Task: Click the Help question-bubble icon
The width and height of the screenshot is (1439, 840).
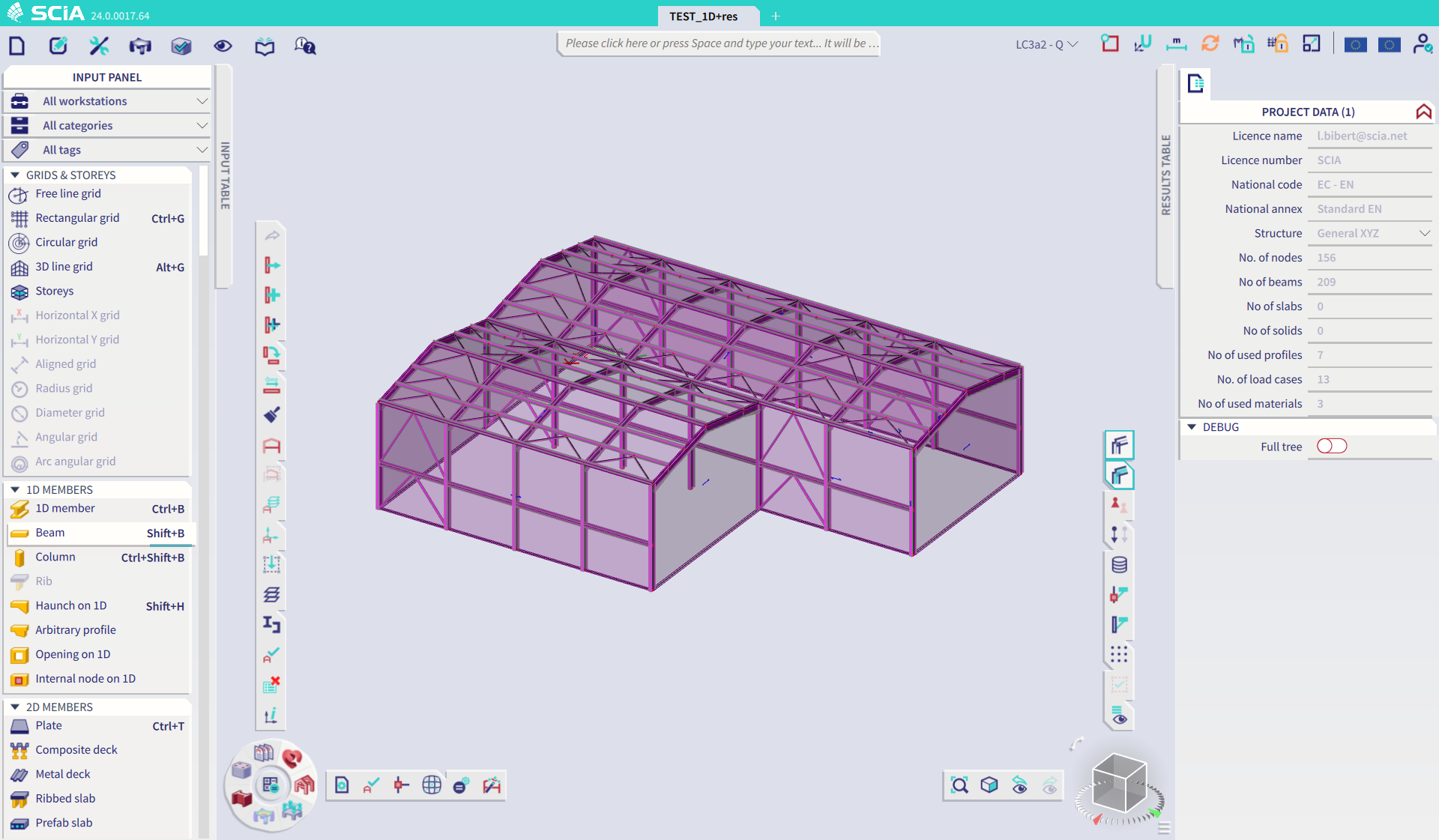Action: tap(304, 46)
